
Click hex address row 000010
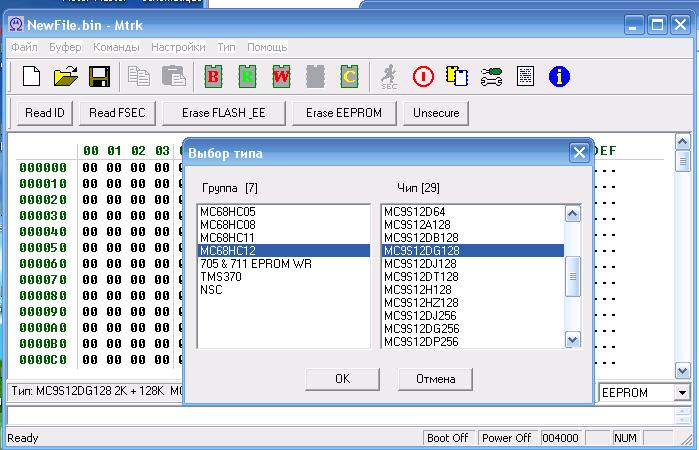[43, 184]
